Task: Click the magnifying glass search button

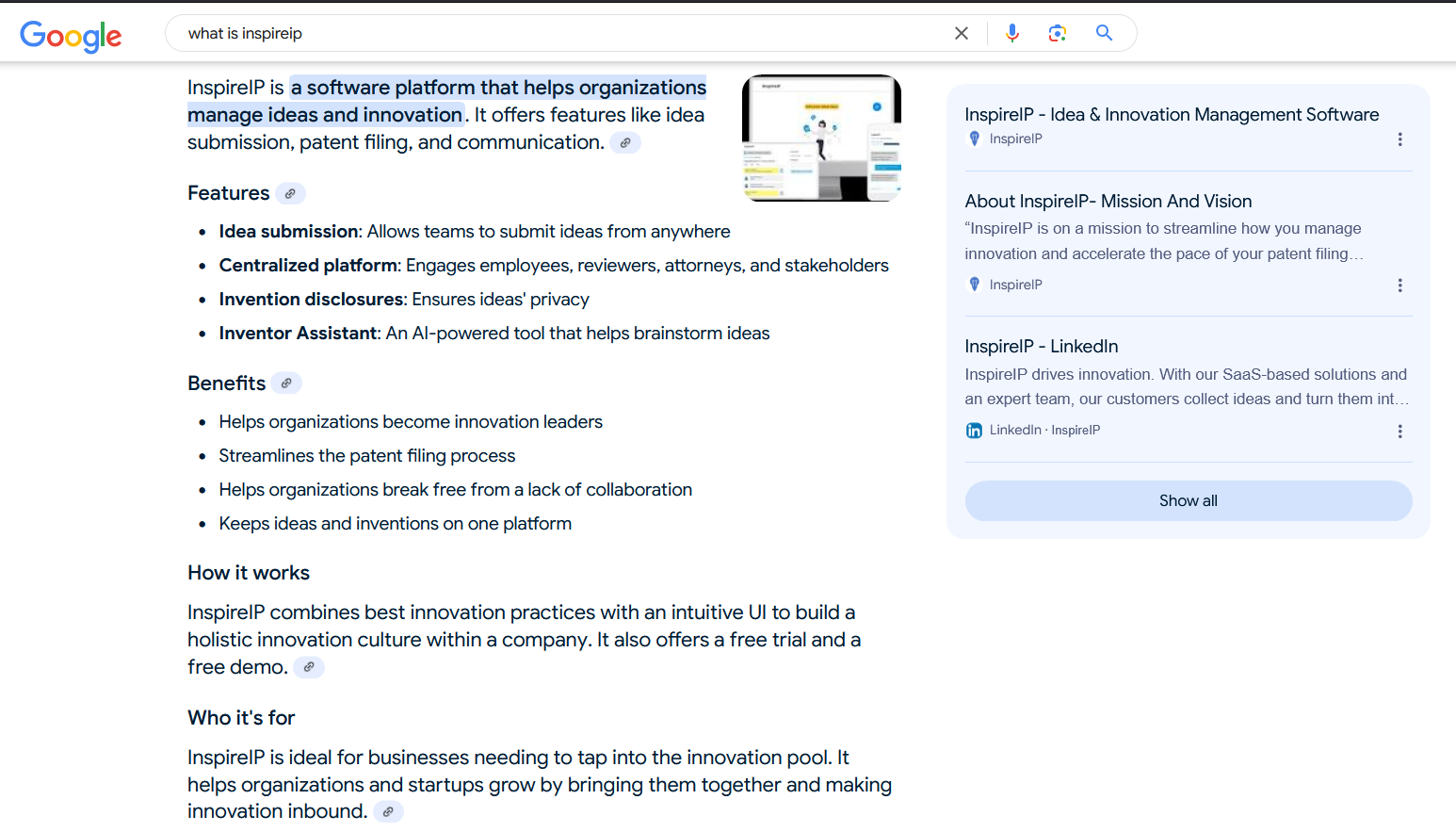Action: 1104,34
